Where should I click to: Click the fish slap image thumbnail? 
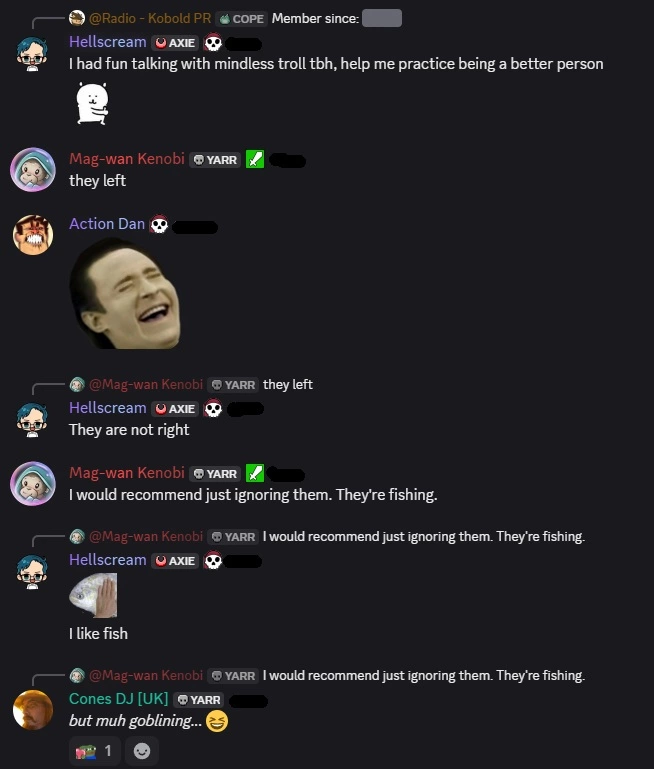[x=93, y=595]
